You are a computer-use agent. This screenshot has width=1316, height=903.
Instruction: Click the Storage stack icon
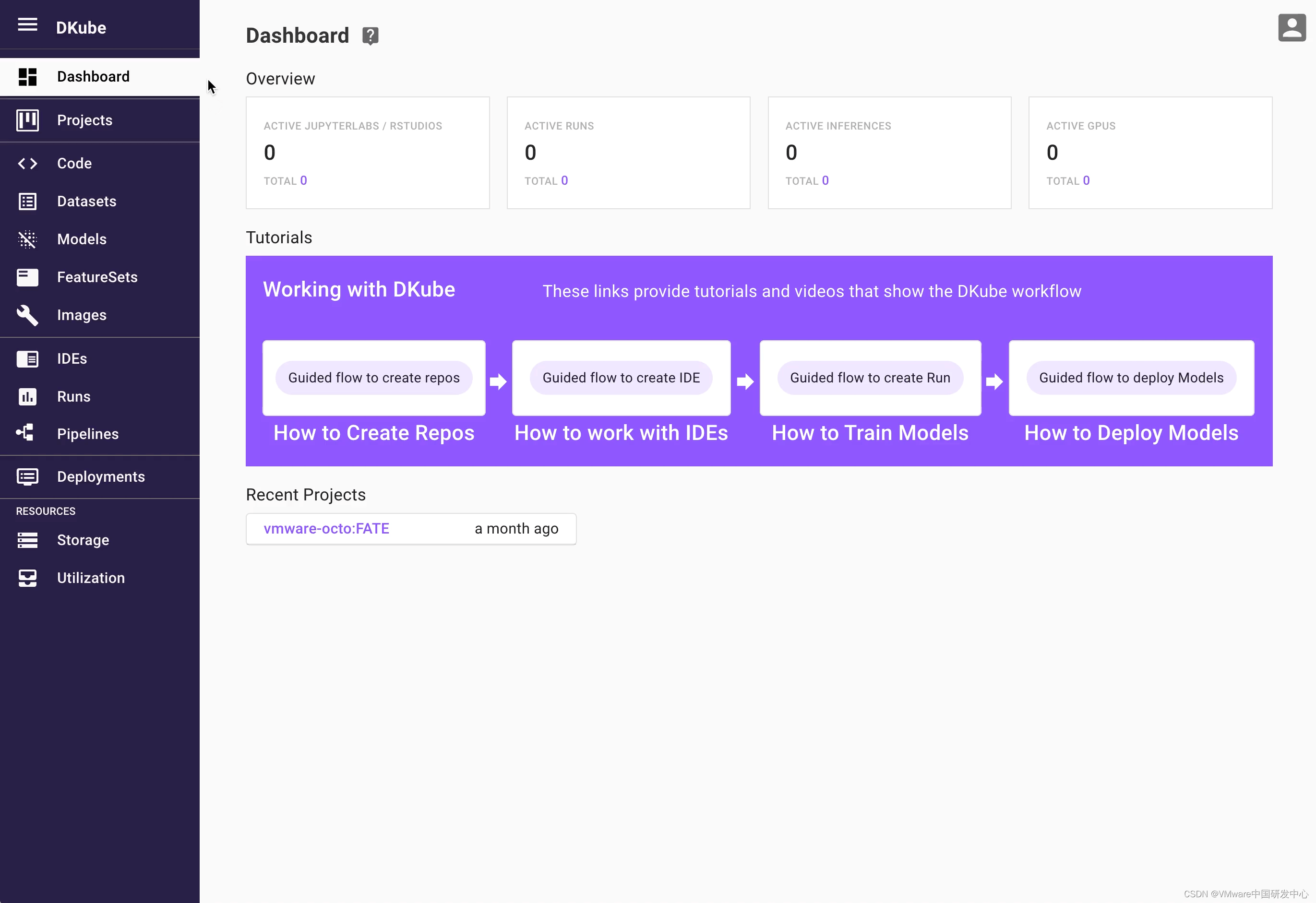(27, 540)
